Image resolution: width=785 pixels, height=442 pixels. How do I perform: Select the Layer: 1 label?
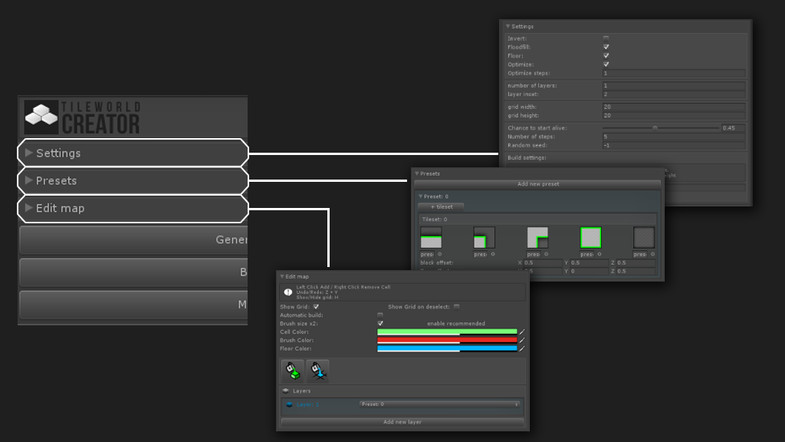[307, 404]
